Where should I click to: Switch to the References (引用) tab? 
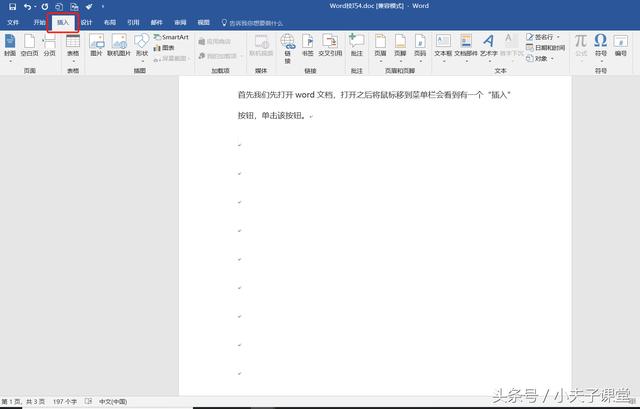coord(133,22)
